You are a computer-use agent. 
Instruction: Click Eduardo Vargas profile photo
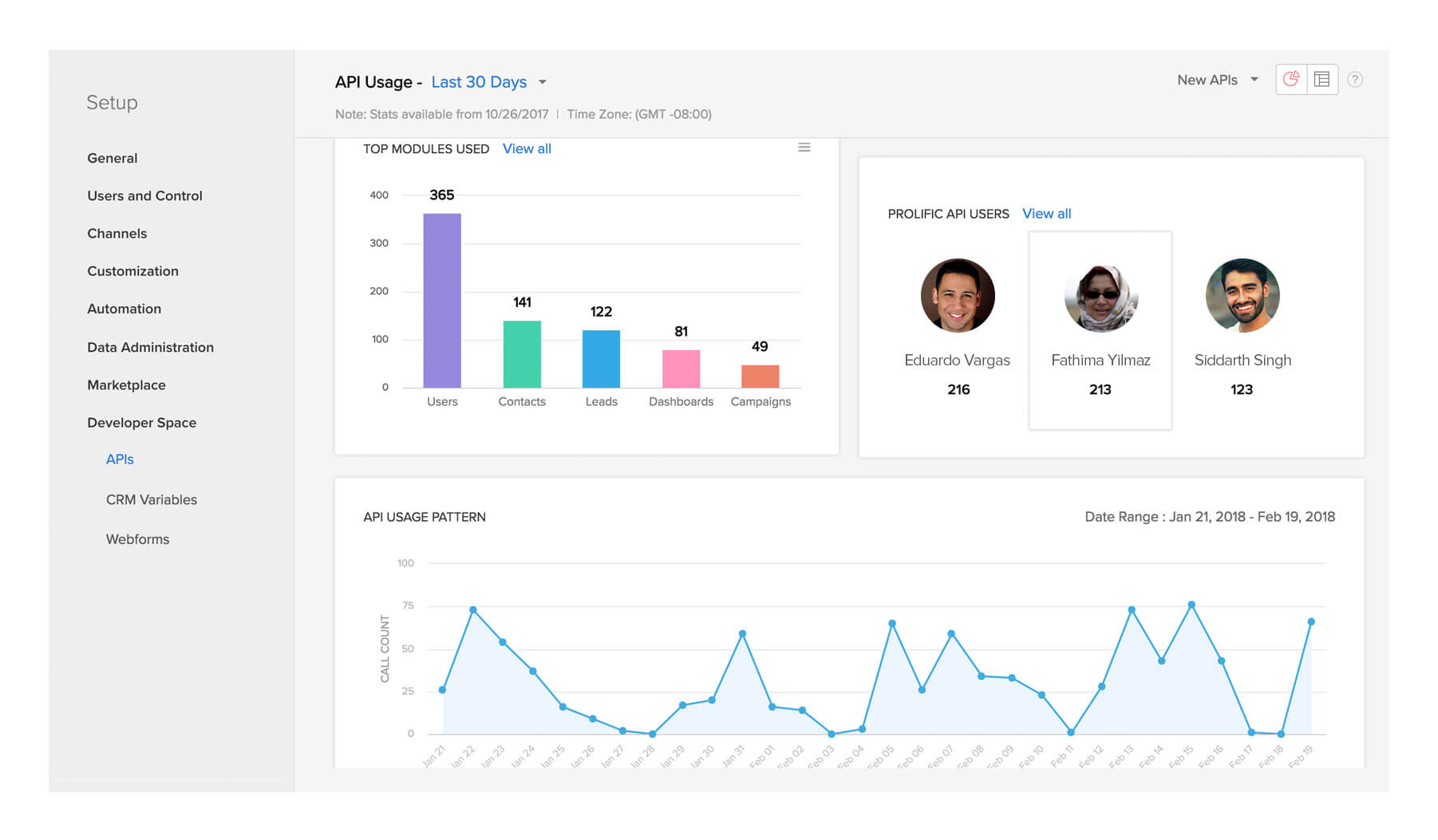pos(957,295)
